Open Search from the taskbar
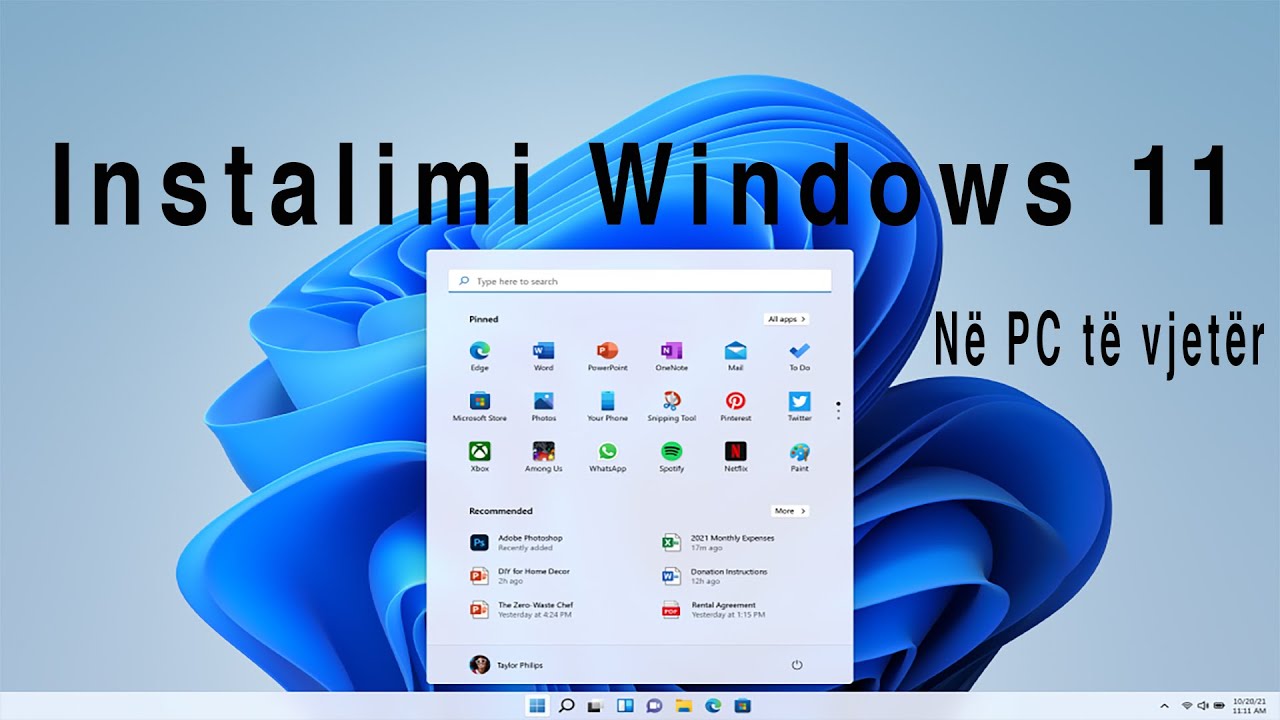The image size is (1280, 720). coord(566,706)
